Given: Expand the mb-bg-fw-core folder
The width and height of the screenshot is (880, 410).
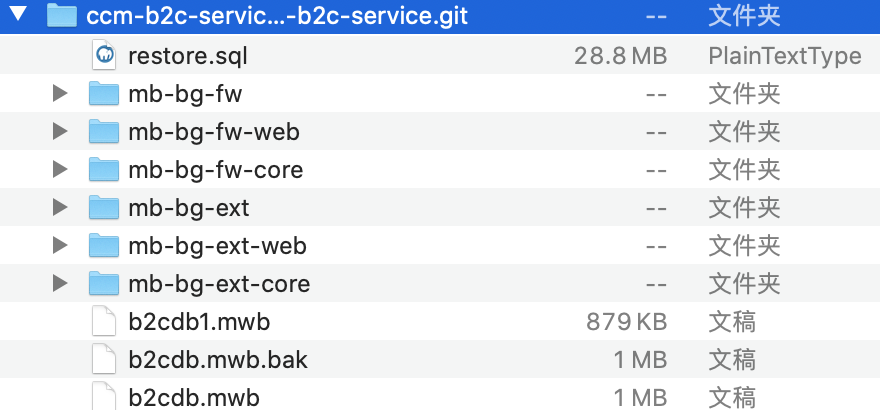Looking at the screenshot, I should tap(59, 169).
